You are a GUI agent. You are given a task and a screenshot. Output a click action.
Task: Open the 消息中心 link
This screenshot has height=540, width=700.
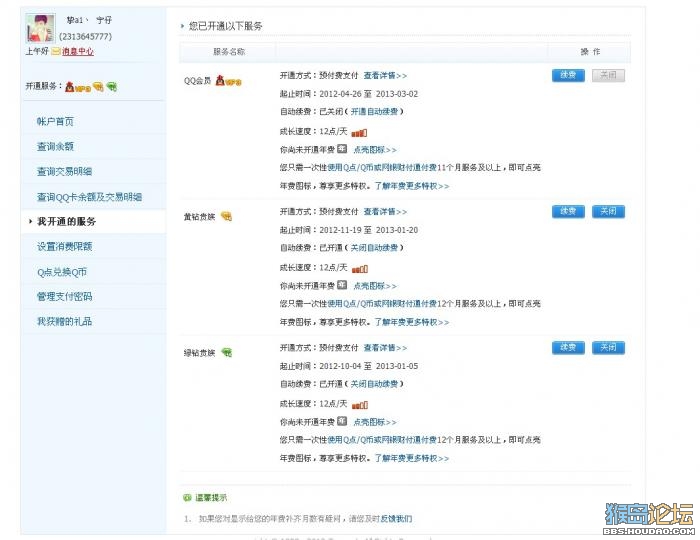(78, 51)
